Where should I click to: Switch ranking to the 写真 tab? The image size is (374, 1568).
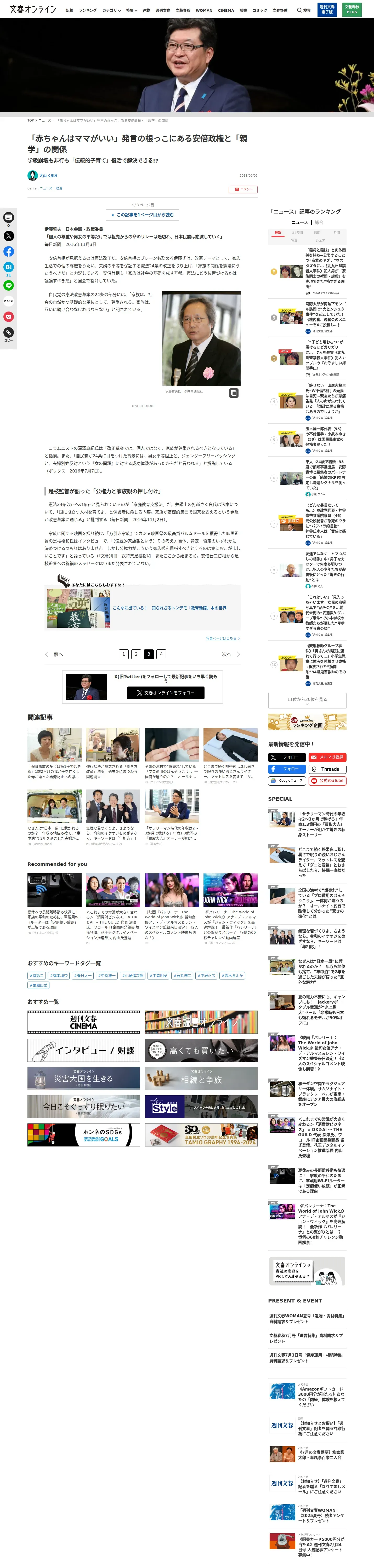(x=294, y=240)
